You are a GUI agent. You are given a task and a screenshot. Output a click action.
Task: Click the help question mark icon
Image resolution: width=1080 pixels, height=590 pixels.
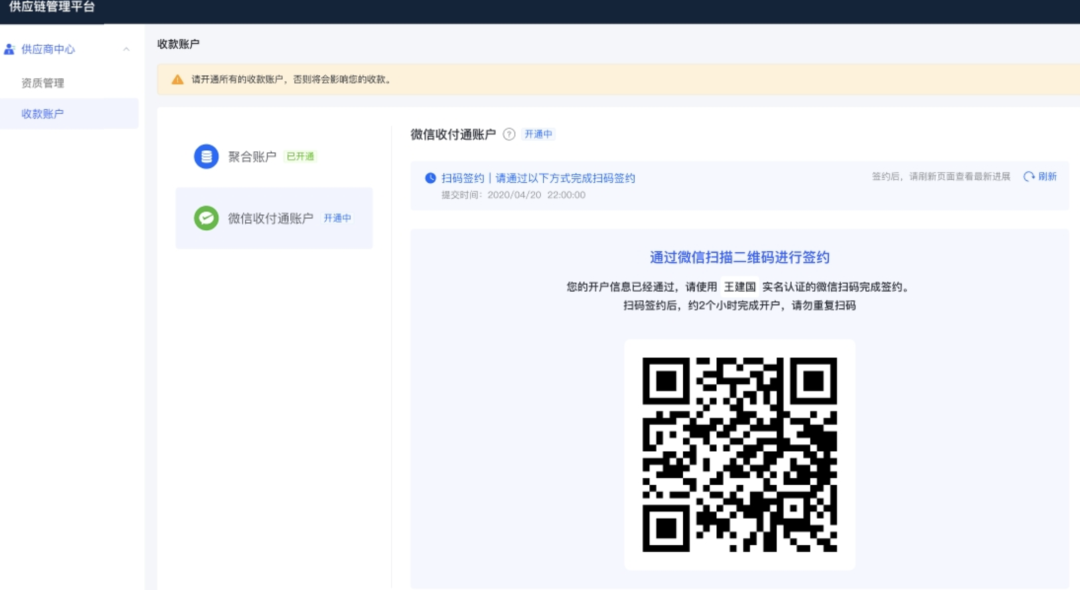(x=509, y=134)
